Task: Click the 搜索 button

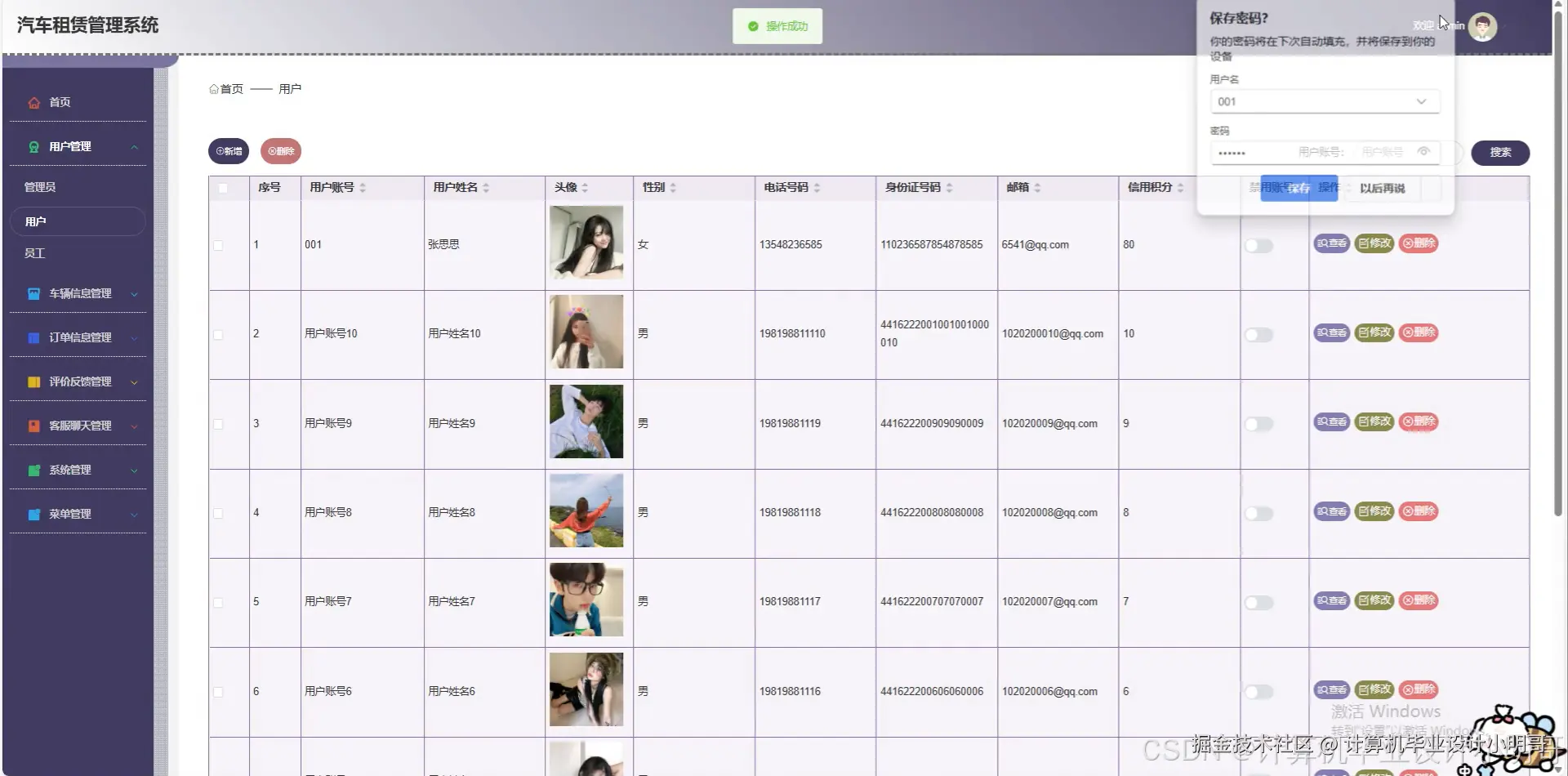Action: tap(1500, 153)
